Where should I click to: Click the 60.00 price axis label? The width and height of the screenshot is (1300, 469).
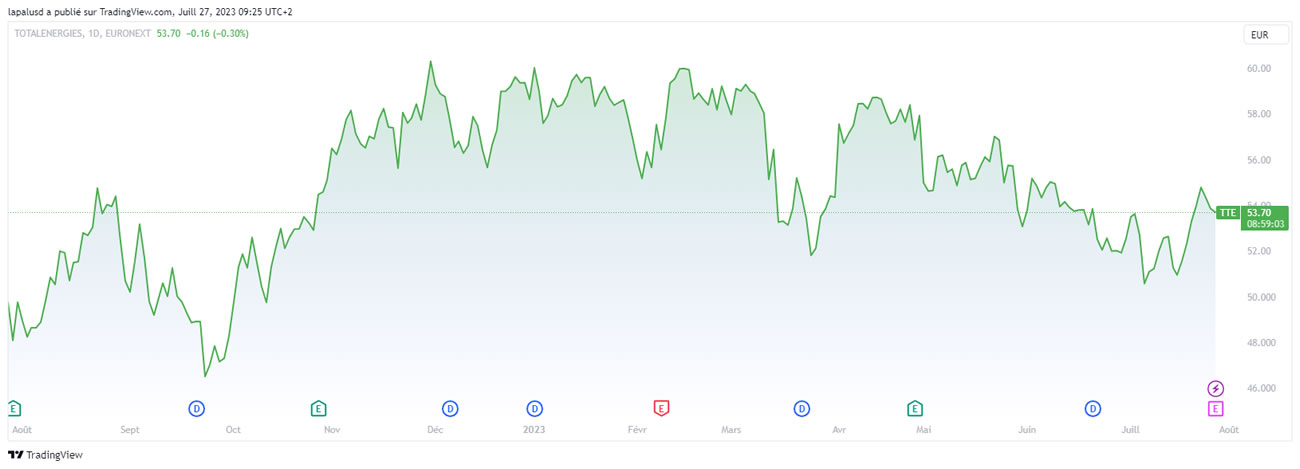(1258, 68)
